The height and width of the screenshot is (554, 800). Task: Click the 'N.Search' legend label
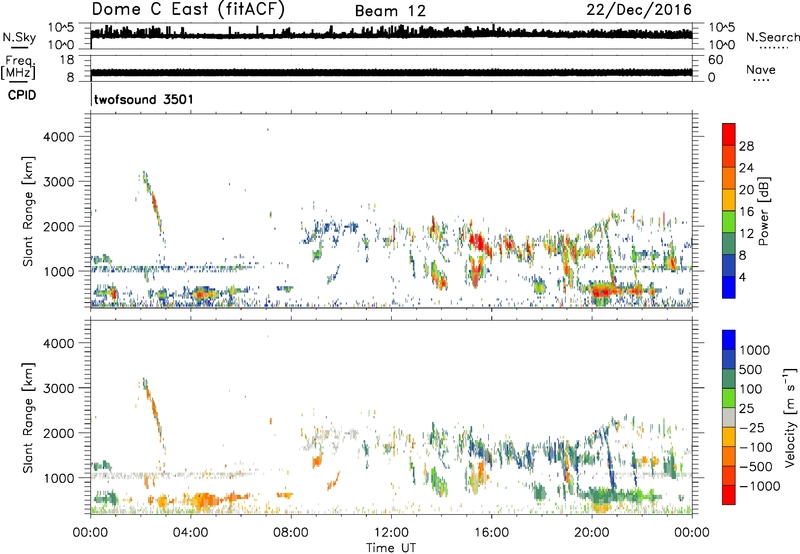(x=772, y=37)
